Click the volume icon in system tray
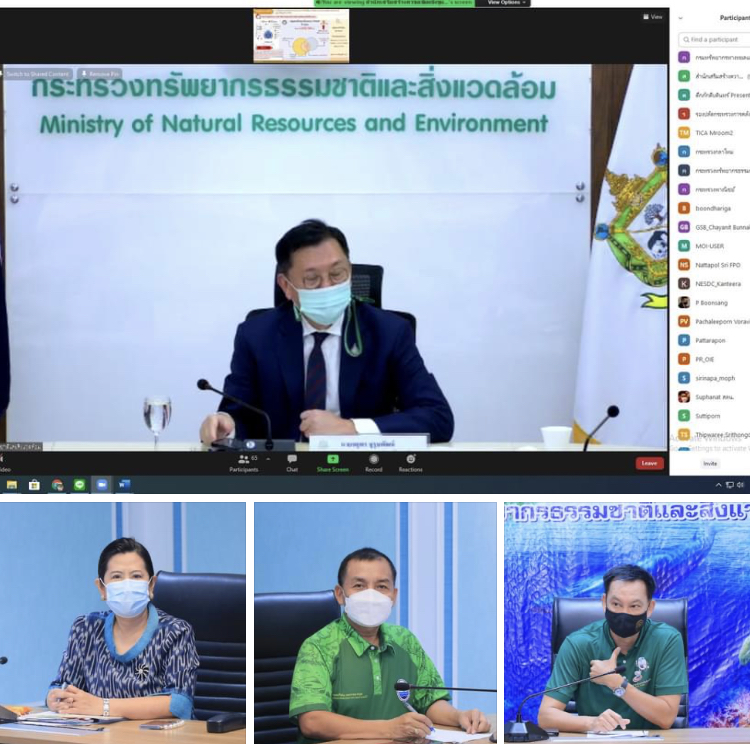The image size is (750, 744). [x=740, y=485]
